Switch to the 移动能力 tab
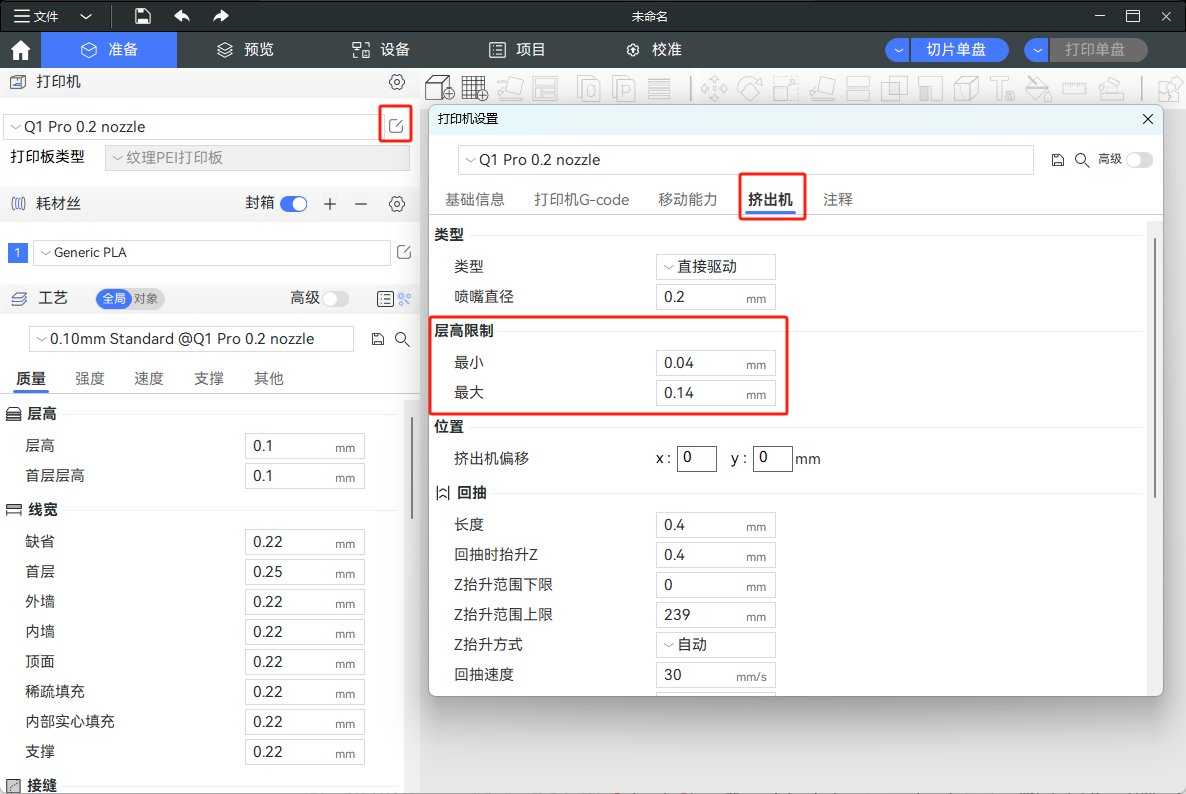This screenshot has height=794, width=1186. pyautogui.click(x=687, y=200)
